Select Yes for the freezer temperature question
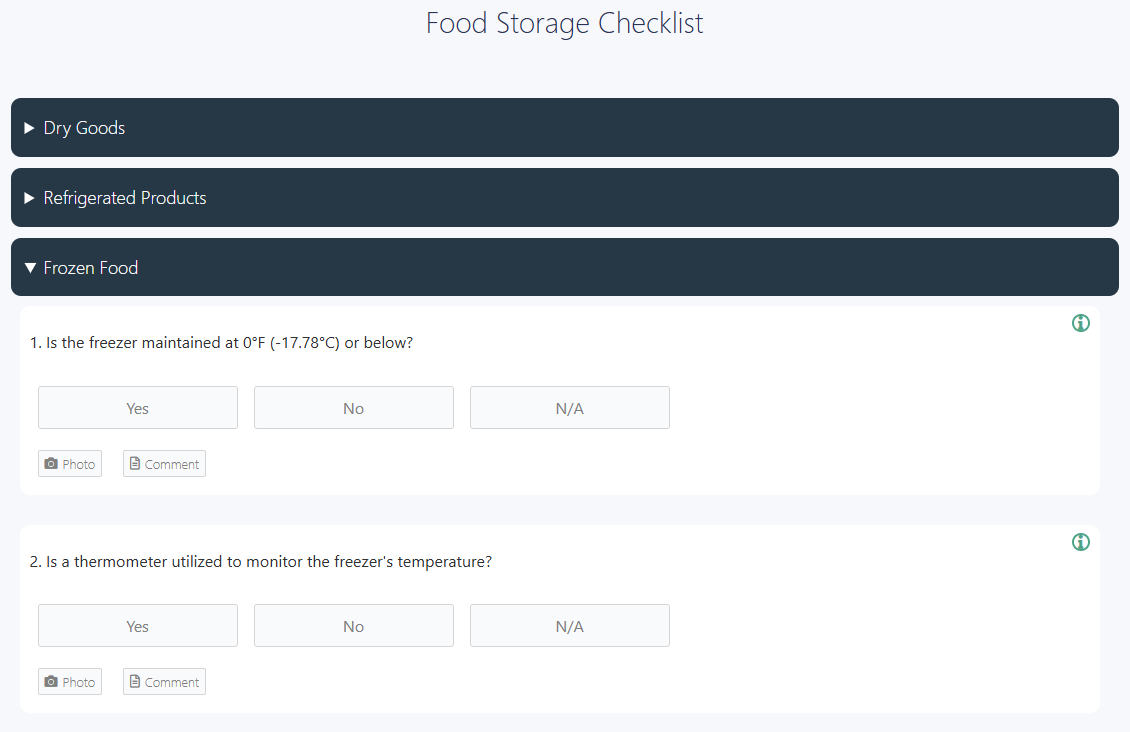Image resolution: width=1130 pixels, height=732 pixels. click(137, 407)
